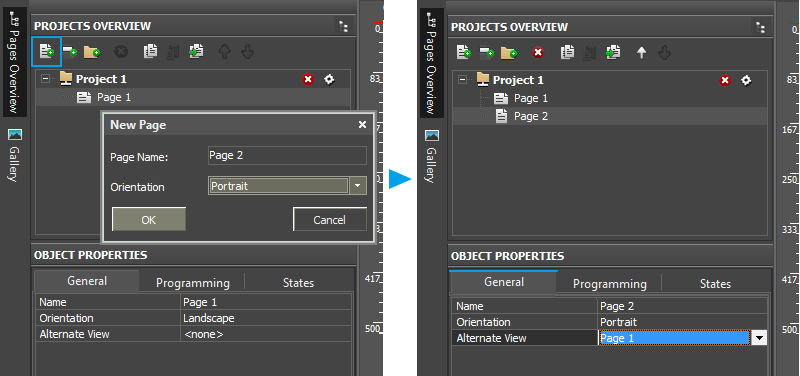Delete Project 1 with red X, left panel
This screenshot has width=800, height=376.
(308, 79)
